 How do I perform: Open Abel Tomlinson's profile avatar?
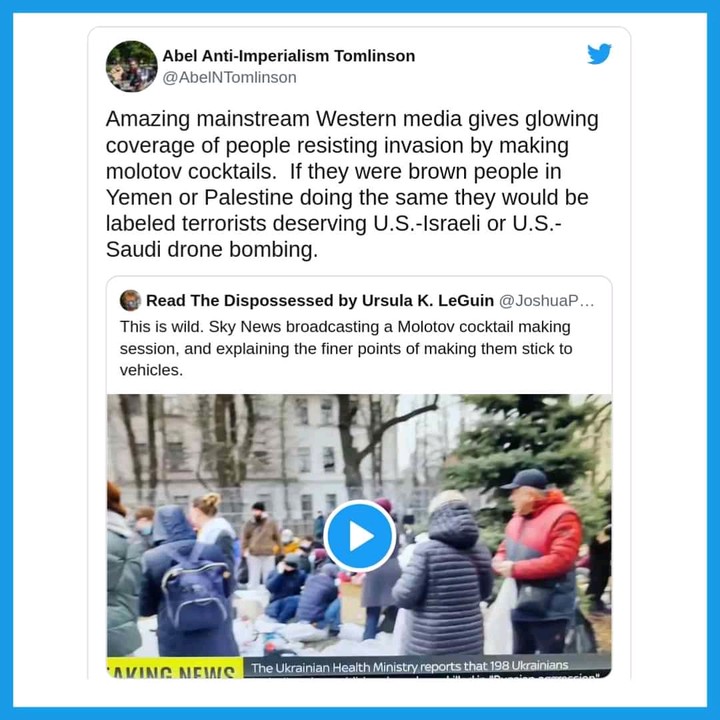[x=132, y=66]
